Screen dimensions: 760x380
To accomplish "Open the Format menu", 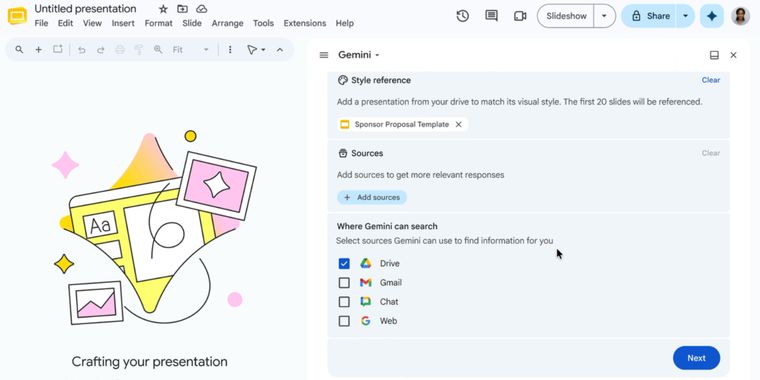I will click(158, 23).
